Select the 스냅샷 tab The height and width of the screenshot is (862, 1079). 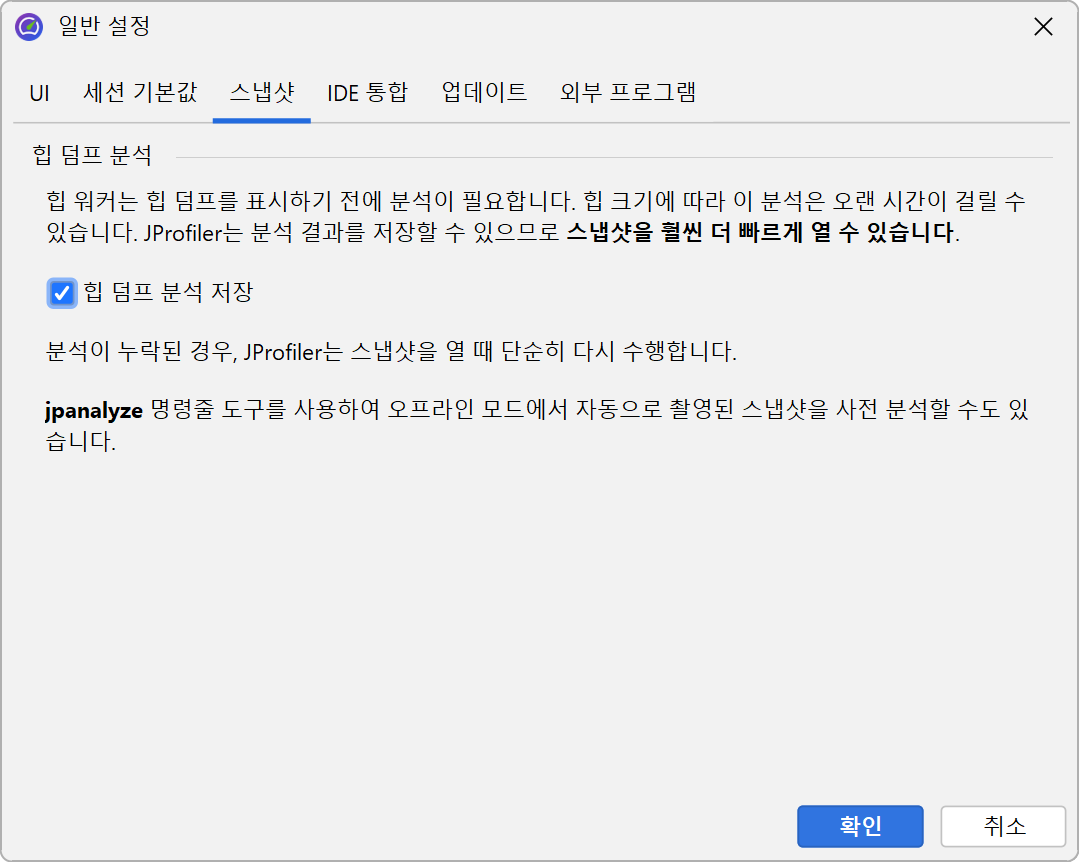[x=261, y=92]
